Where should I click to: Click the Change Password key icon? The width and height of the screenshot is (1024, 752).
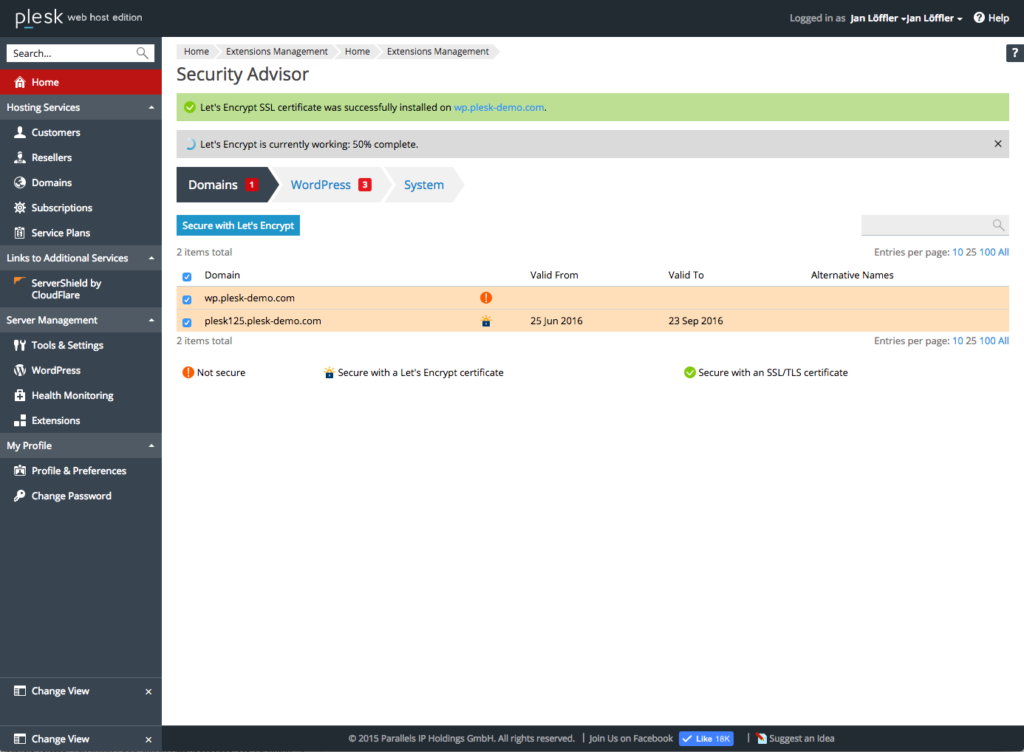[20, 496]
